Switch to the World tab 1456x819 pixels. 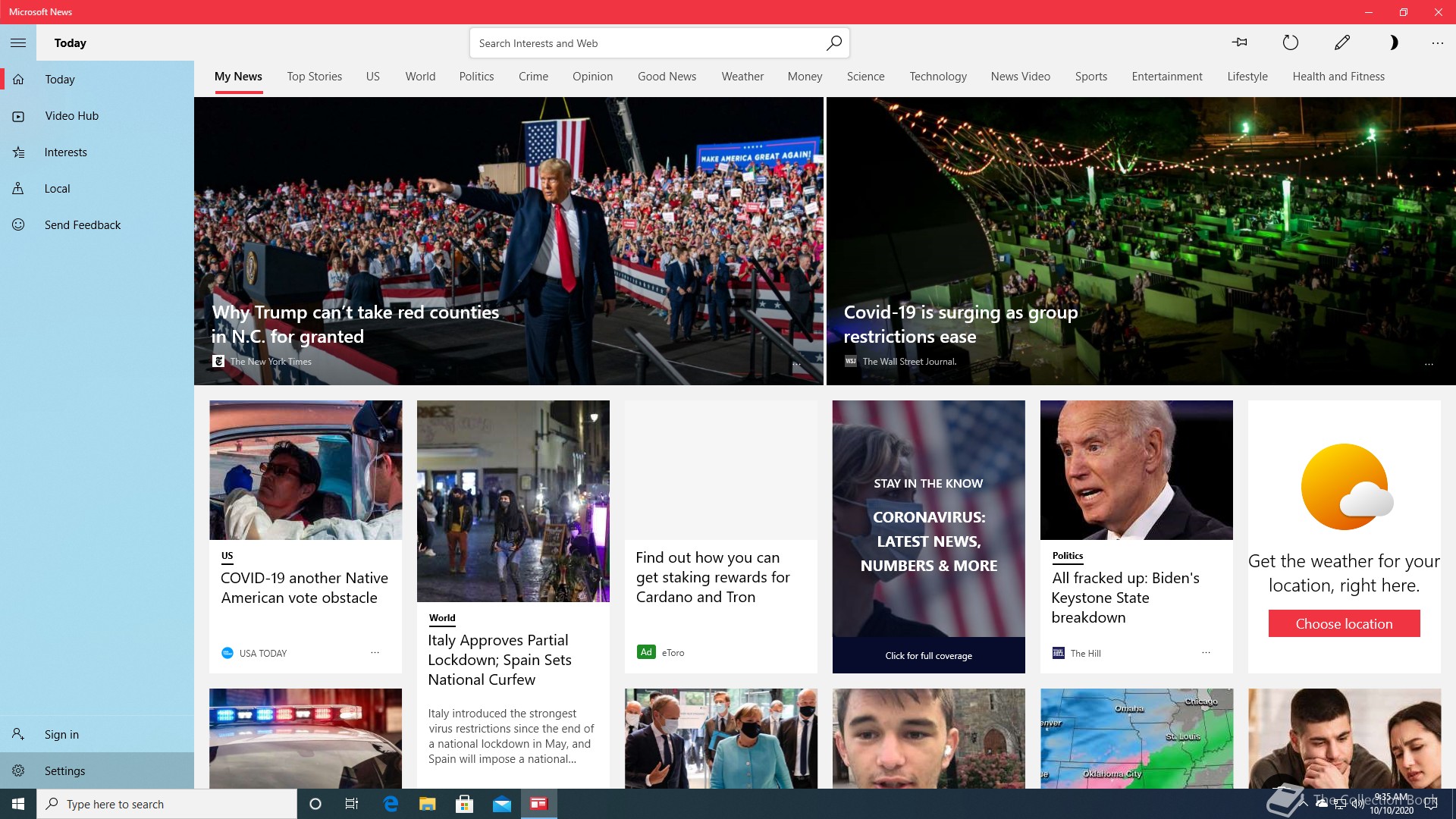click(420, 77)
